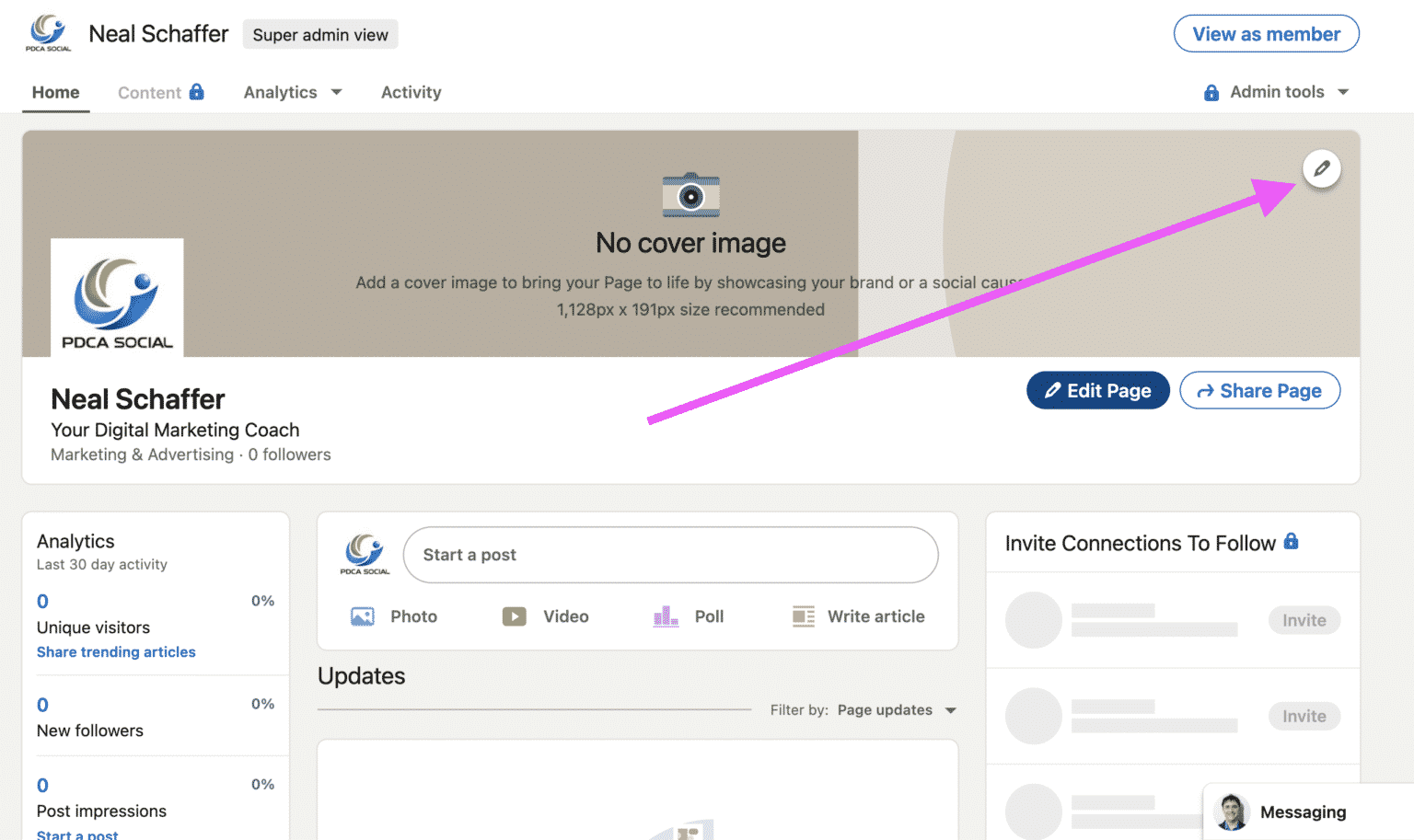The image size is (1414, 840).
Task: Open the Share trending articles link
Action: click(x=116, y=651)
